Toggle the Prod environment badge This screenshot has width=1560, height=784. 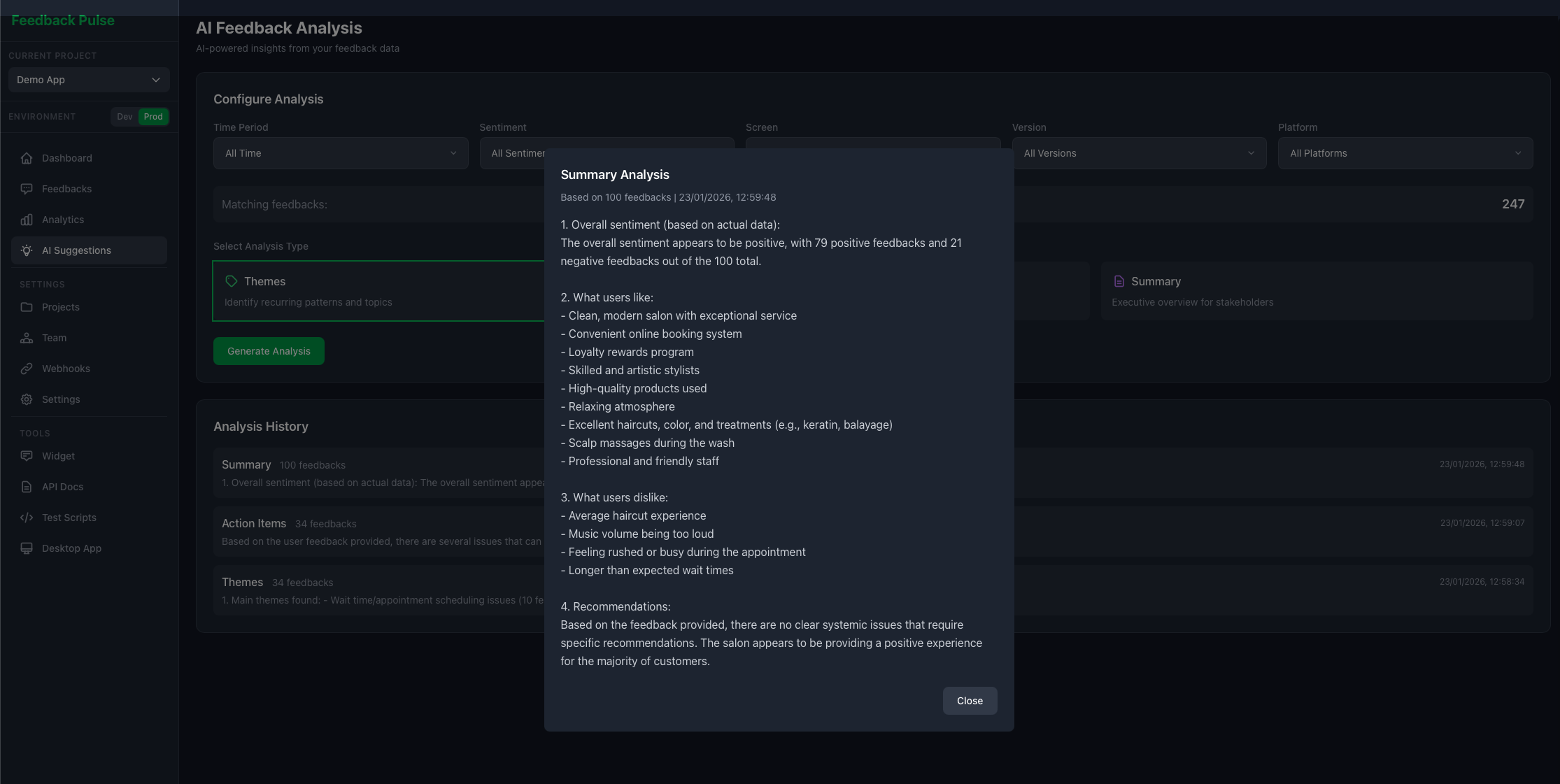153,117
